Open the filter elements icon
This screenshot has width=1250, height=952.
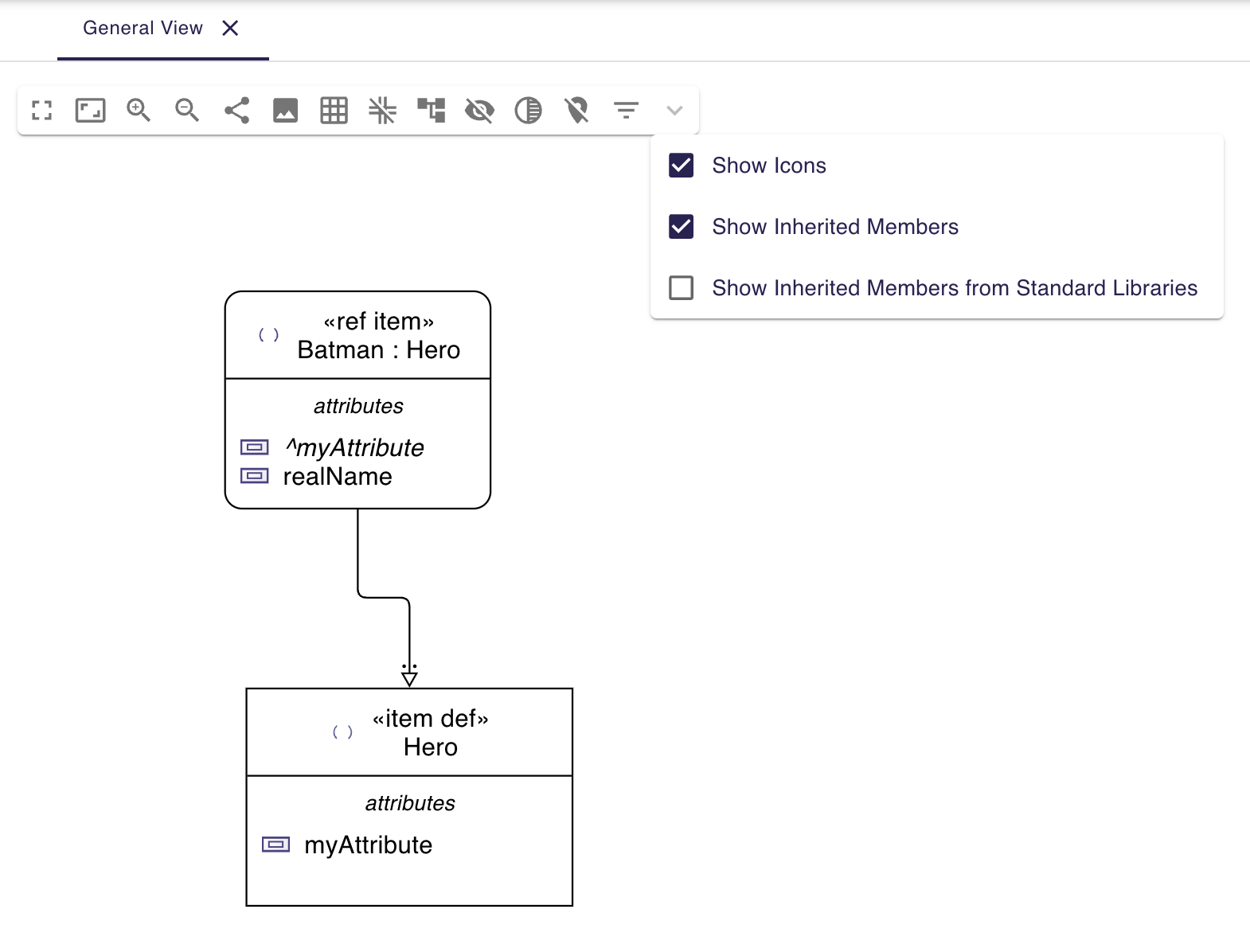coord(627,111)
